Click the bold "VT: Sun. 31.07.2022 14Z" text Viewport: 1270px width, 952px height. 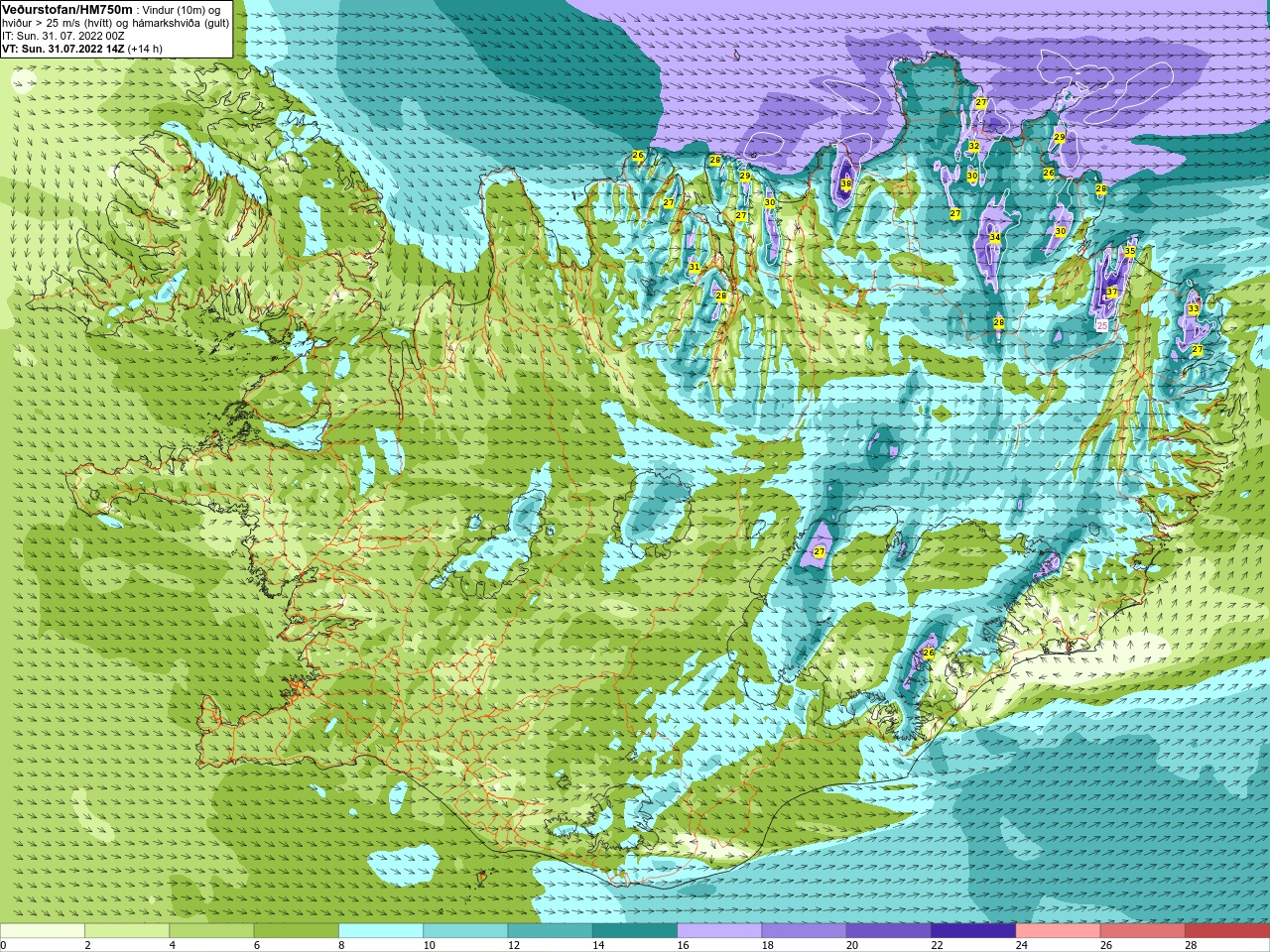click(x=63, y=49)
